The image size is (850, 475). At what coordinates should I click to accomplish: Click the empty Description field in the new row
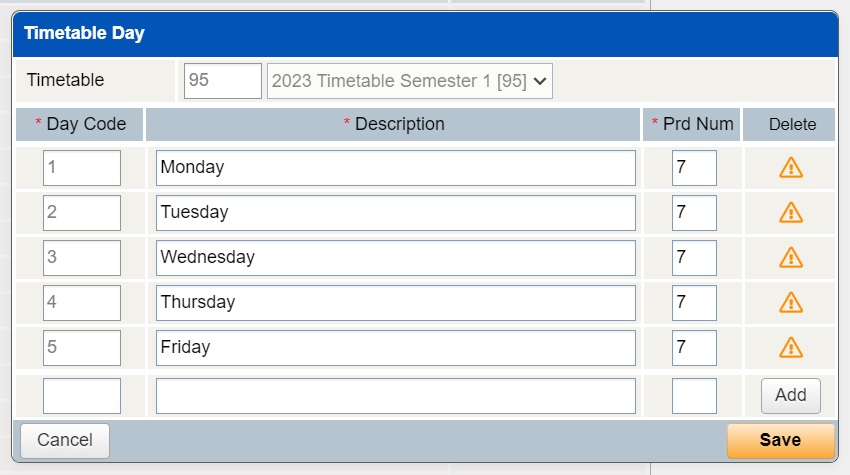(395, 396)
